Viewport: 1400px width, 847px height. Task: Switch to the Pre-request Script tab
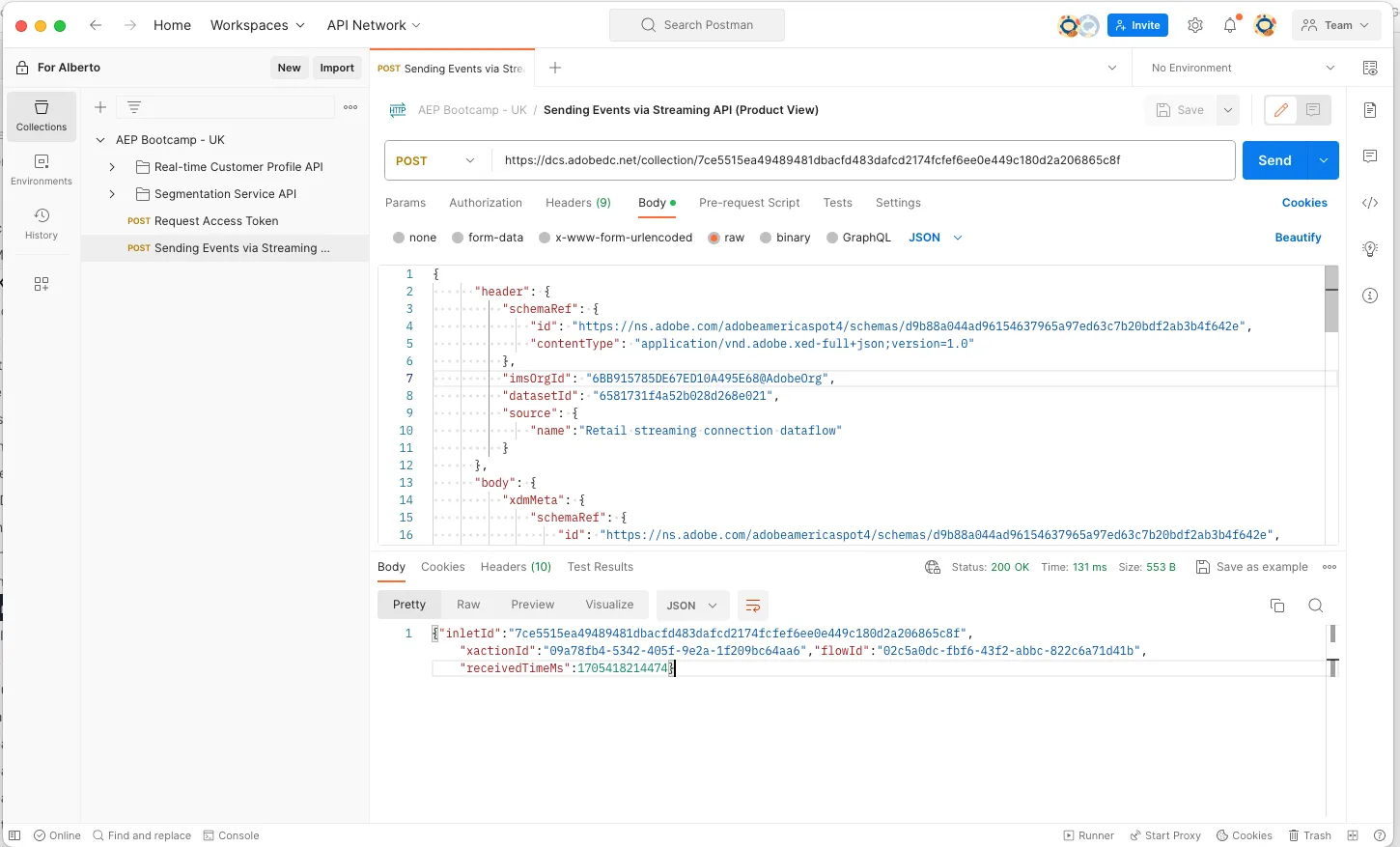(749, 203)
